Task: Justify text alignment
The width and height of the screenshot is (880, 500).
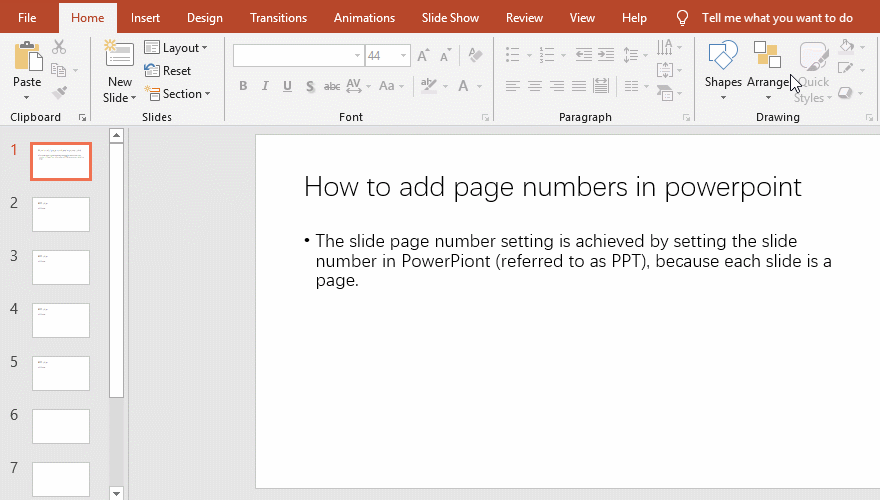Action: (x=579, y=86)
